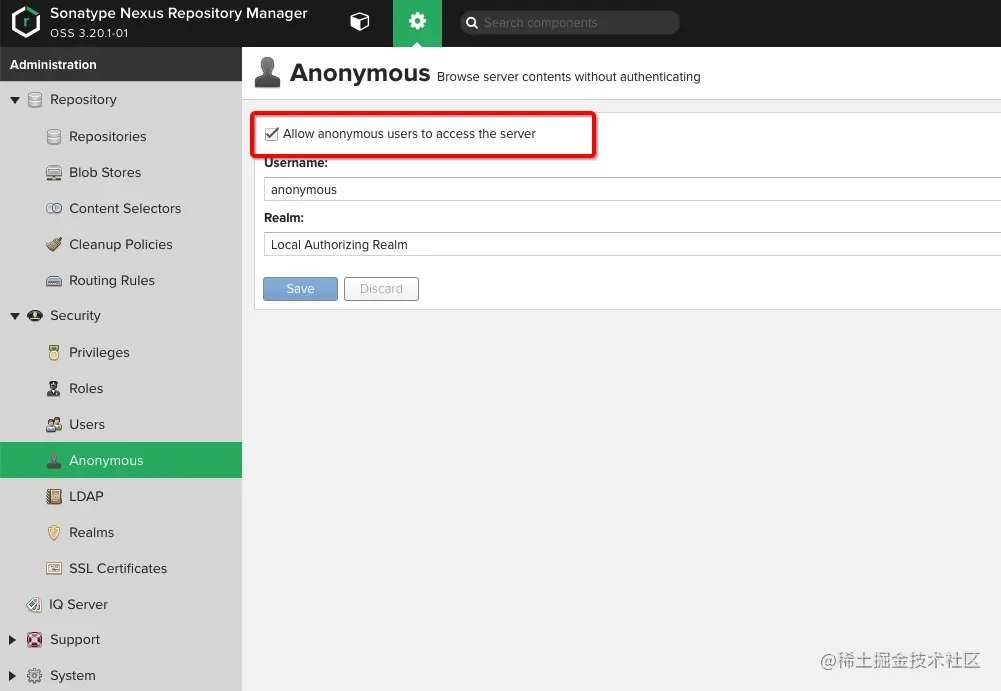Select the Repository section label

click(84, 100)
